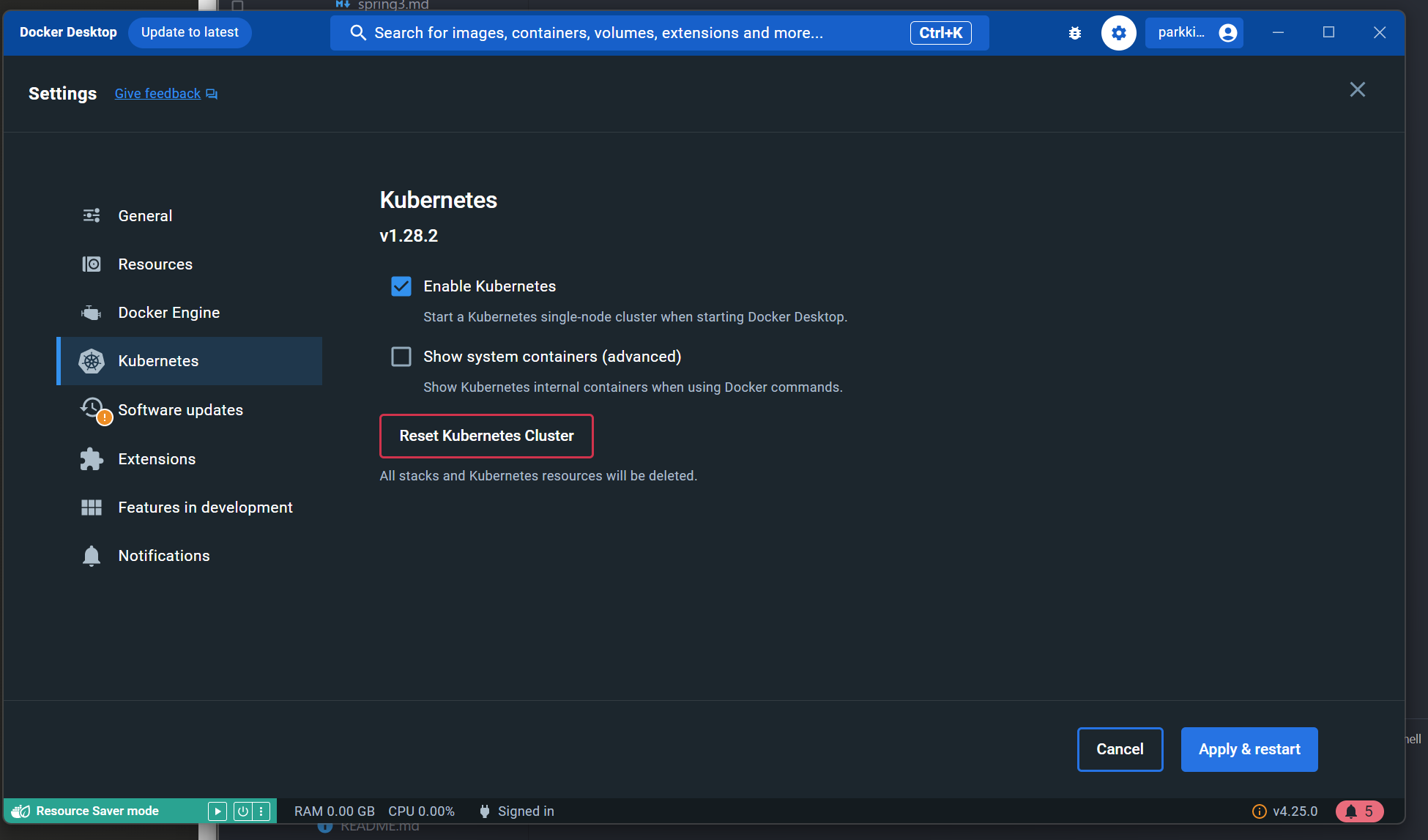
Task: Click the power icon in status bar
Action: (x=242, y=811)
